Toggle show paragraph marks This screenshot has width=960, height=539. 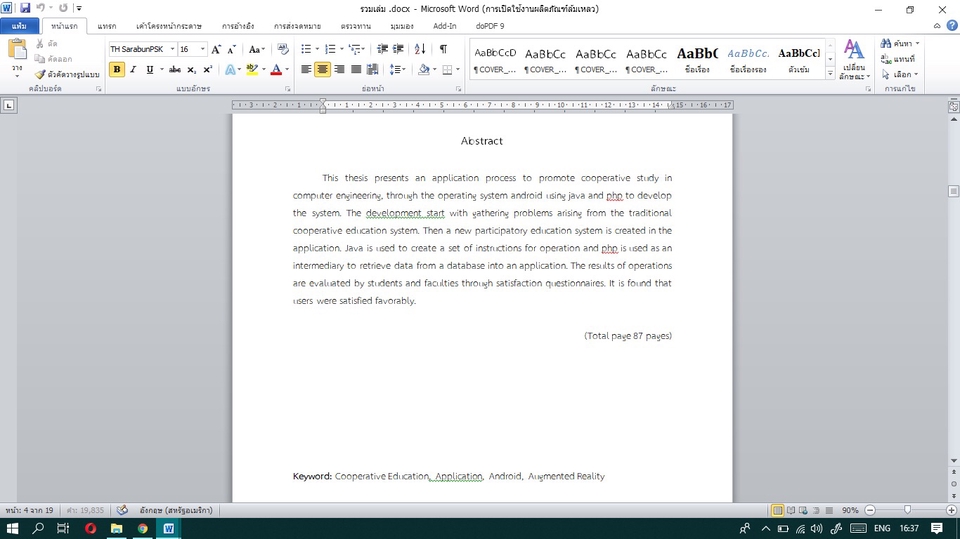(443, 49)
